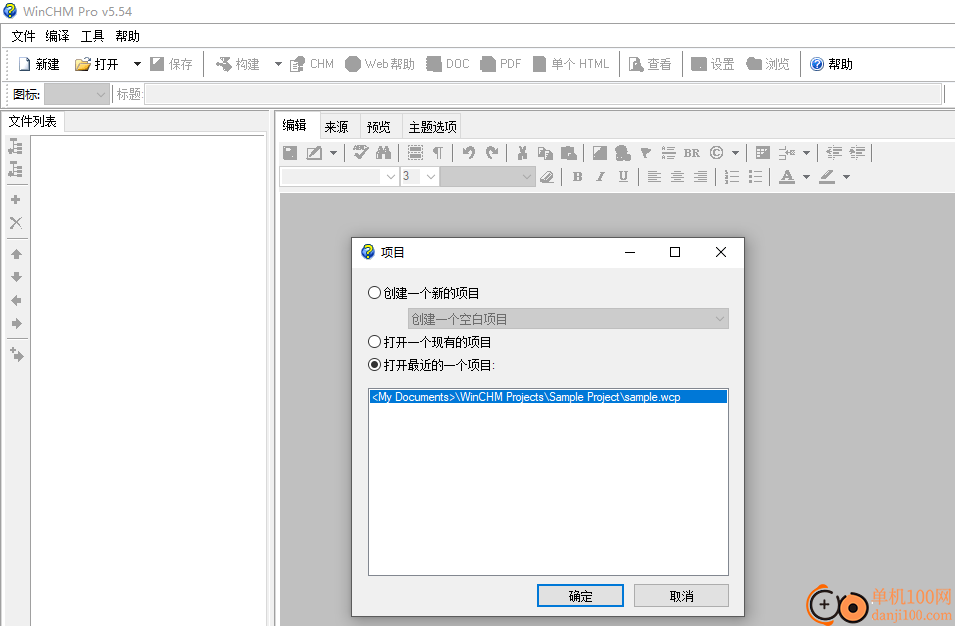Screen dimensions: 955x626
Task: Toggle bold formatting
Action: pos(577,177)
